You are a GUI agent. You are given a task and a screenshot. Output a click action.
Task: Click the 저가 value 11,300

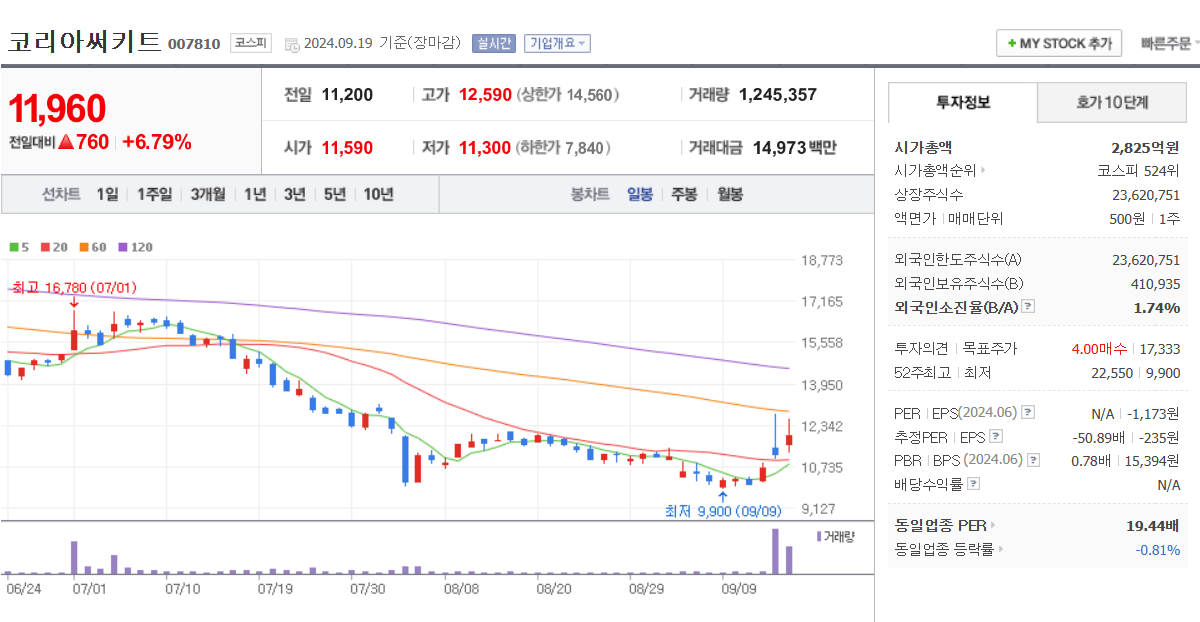click(x=484, y=148)
